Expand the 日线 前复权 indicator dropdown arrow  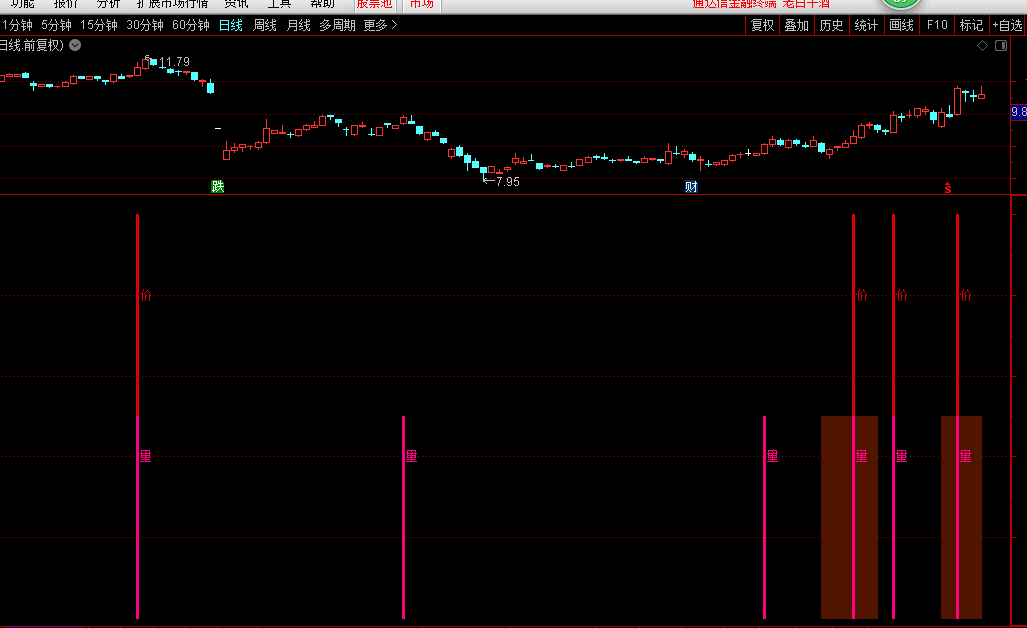coord(76,45)
